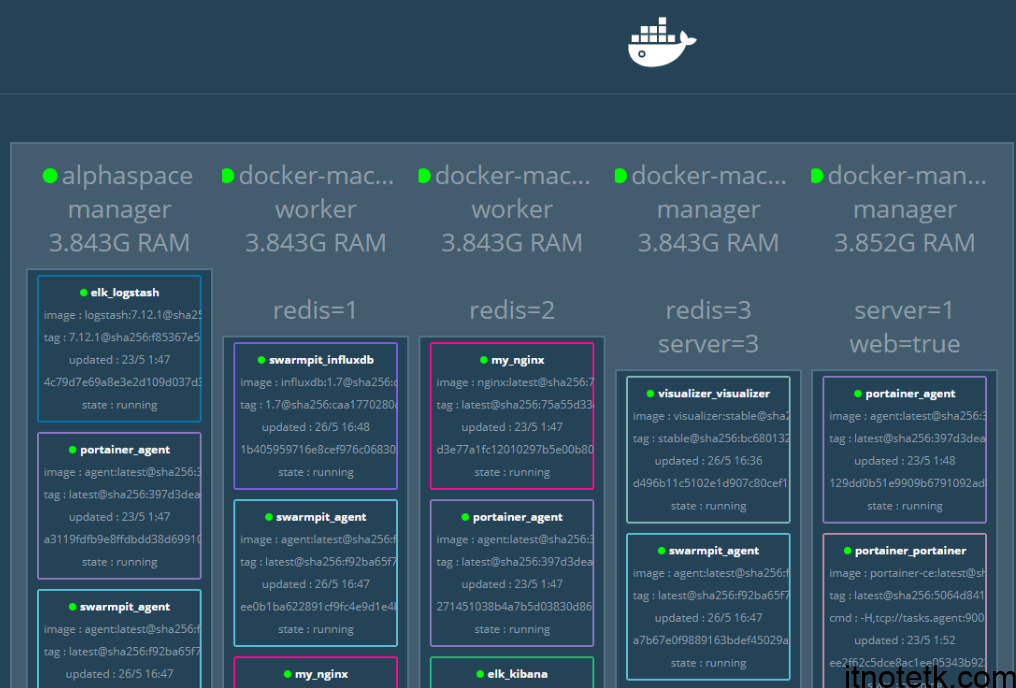The width and height of the screenshot is (1016, 688).
Task: Click updated : 23/5 1:52 text
Action: [905, 641]
